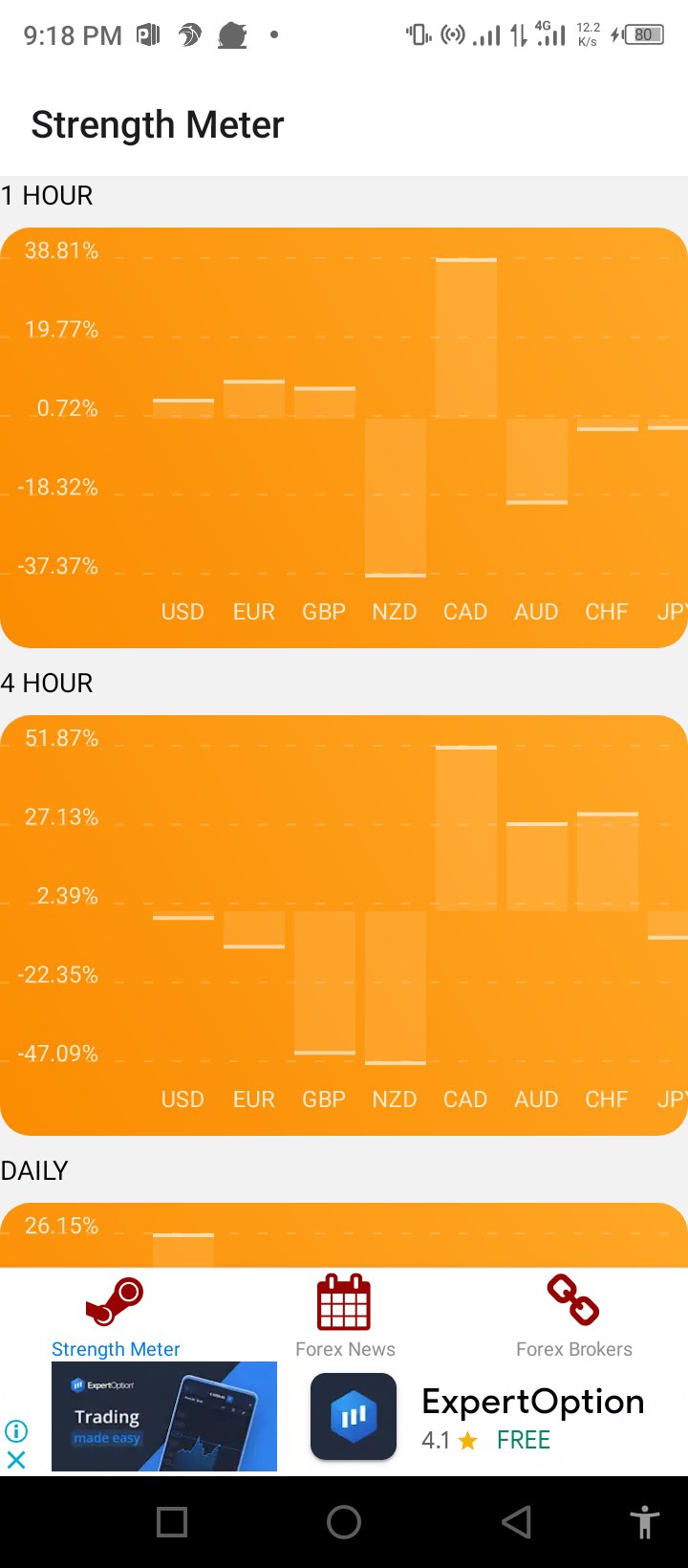Open the Forex News calendar icon

tap(344, 1302)
